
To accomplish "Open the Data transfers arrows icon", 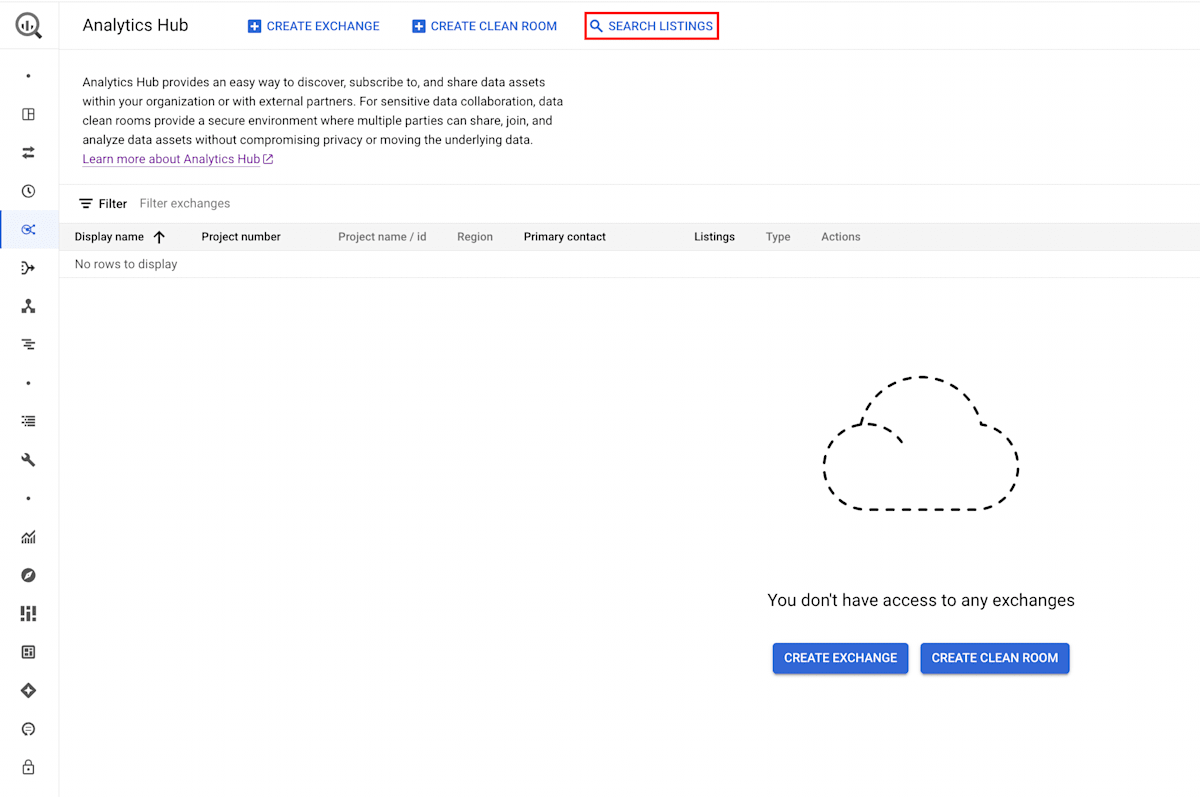I will pos(28,152).
